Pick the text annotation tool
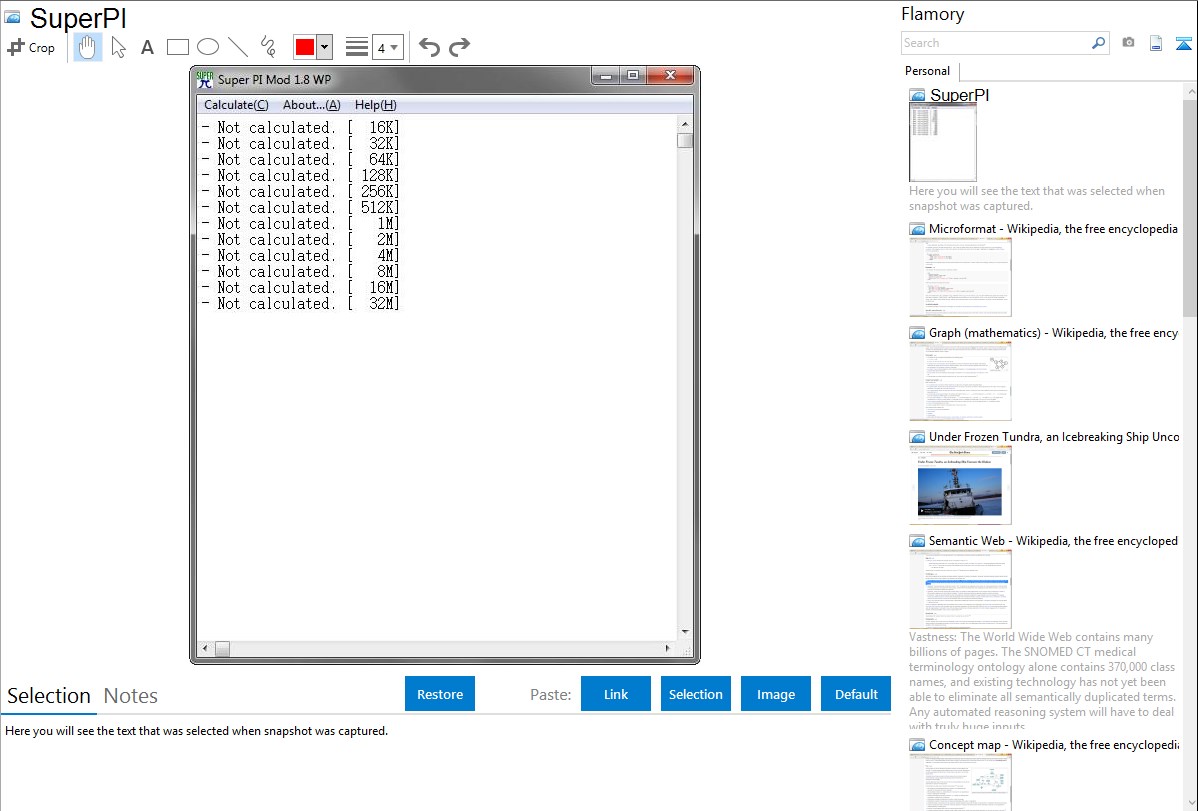 point(147,47)
